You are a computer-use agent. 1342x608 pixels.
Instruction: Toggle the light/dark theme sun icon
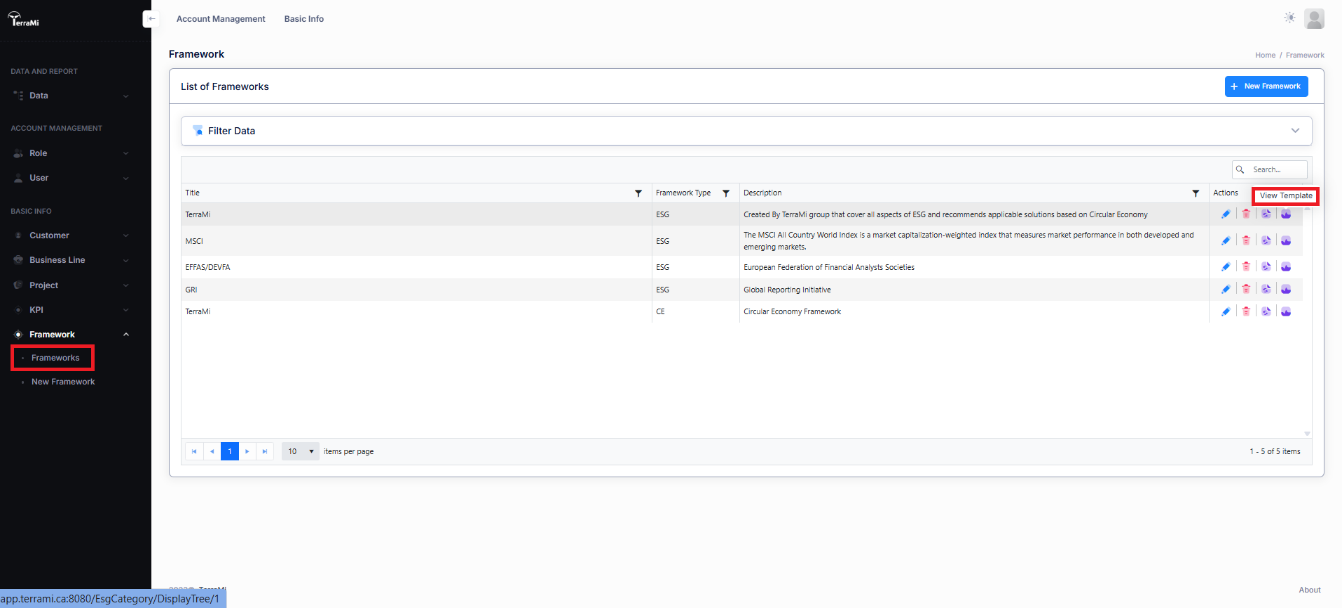(x=1289, y=18)
